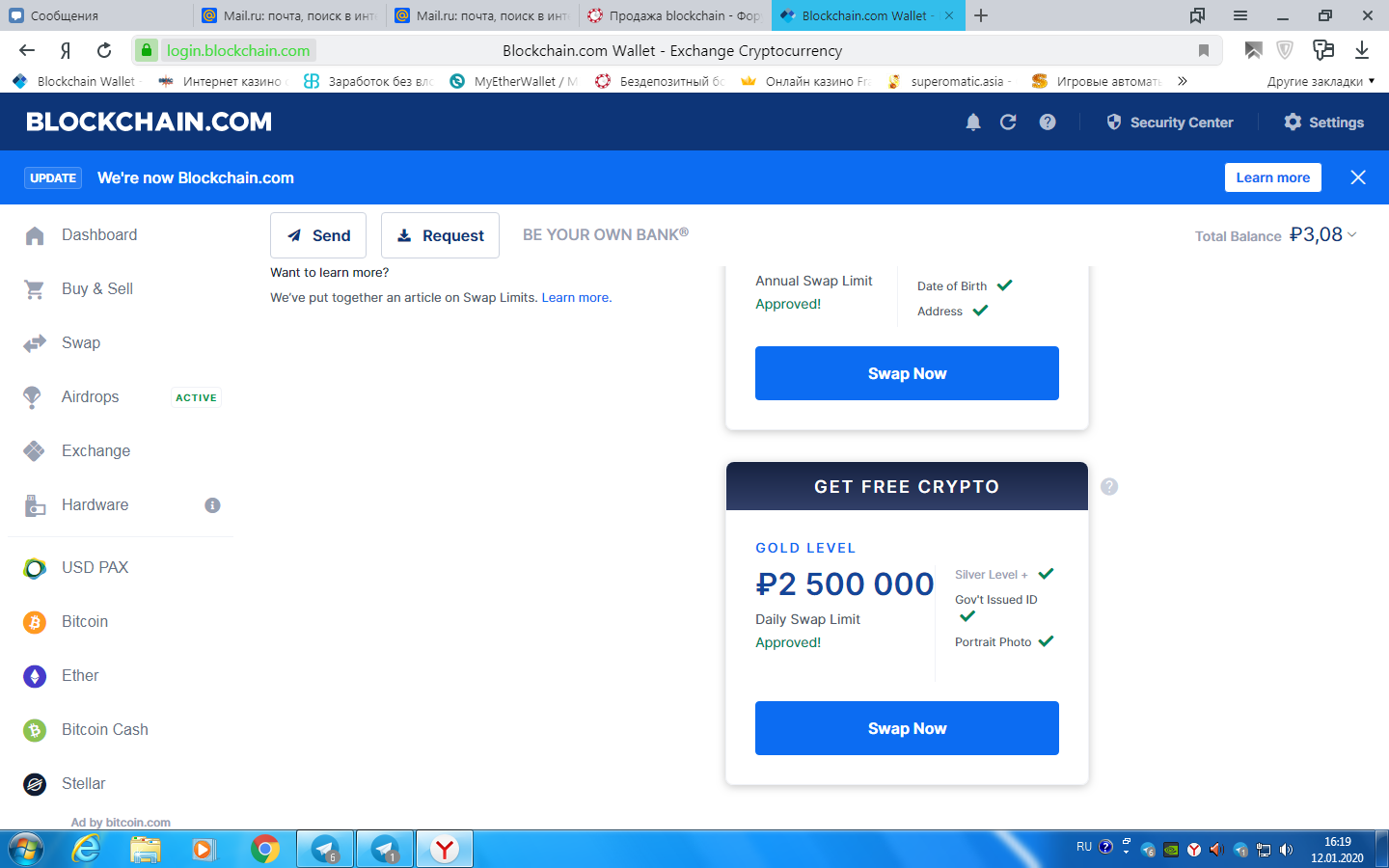The image size is (1389, 868).
Task: Open the Windows Start menu
Action: (26, 850)
